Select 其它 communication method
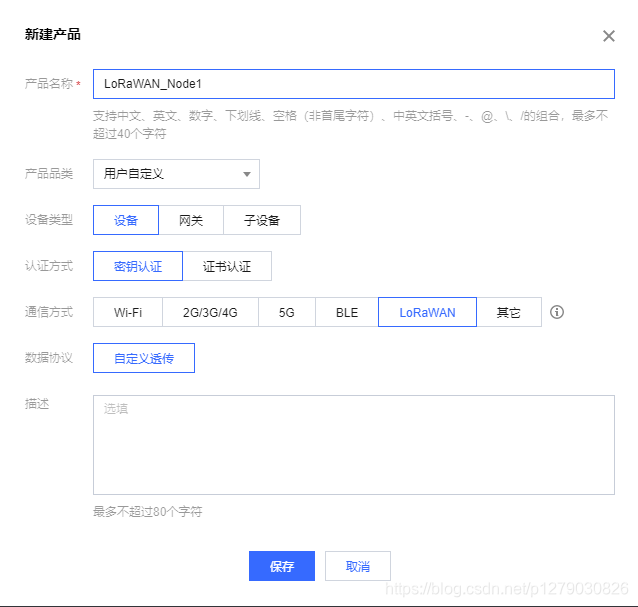The image size is (638, 607). 509,312
